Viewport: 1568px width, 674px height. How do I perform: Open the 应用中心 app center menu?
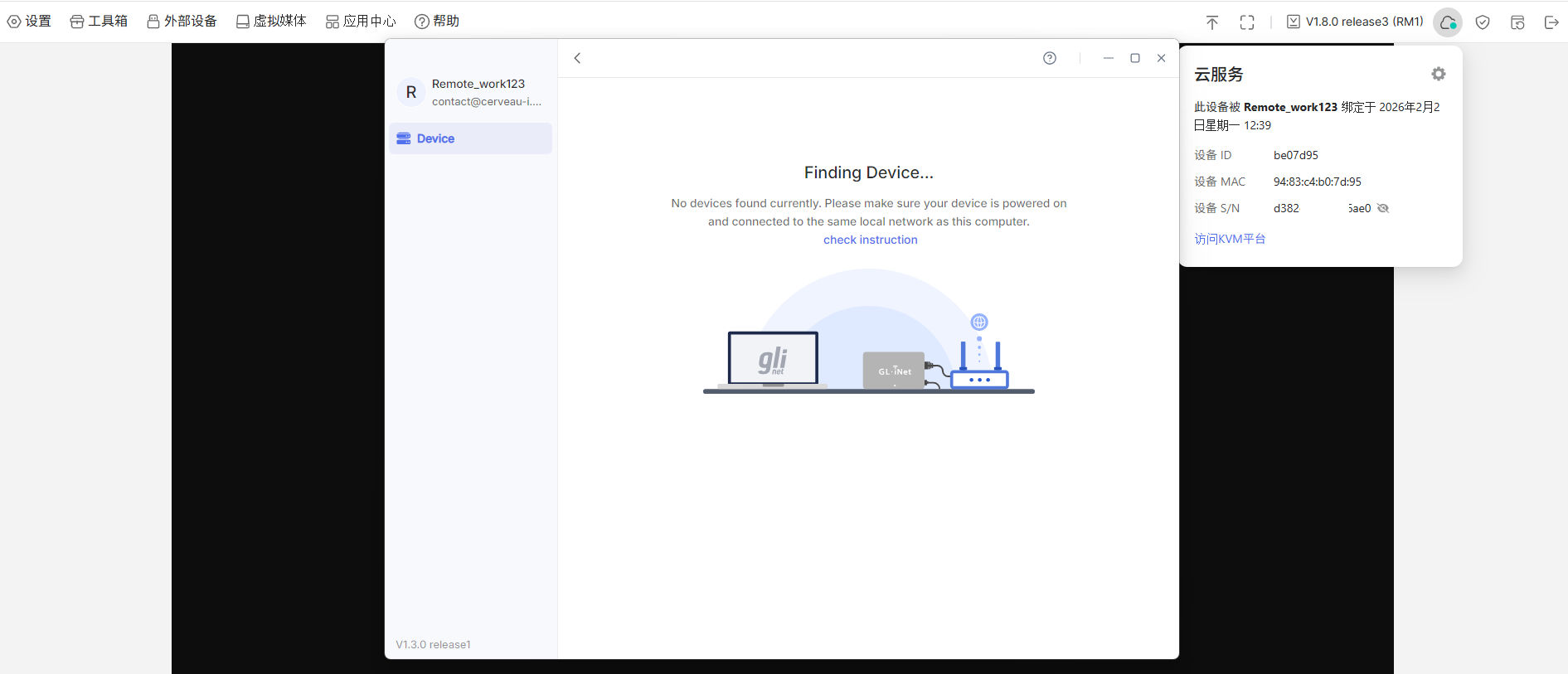point(362,22)
